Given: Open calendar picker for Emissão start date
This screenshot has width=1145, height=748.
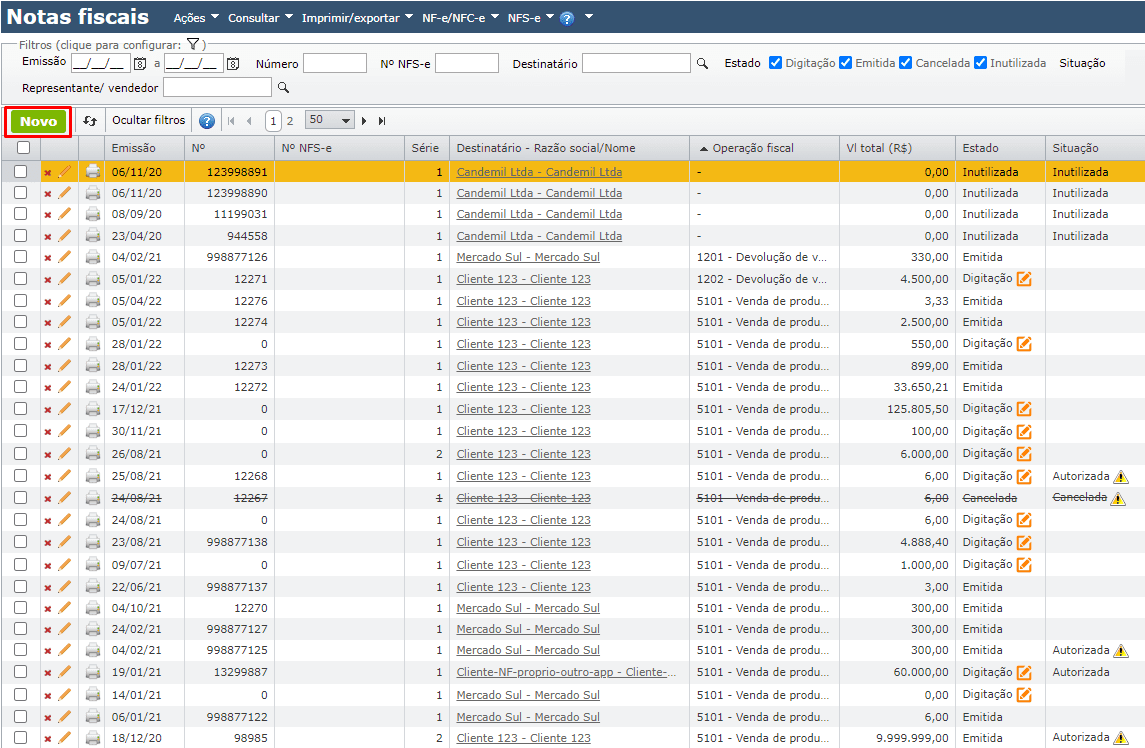Looking at the screenshot, I should coord(140,64).
